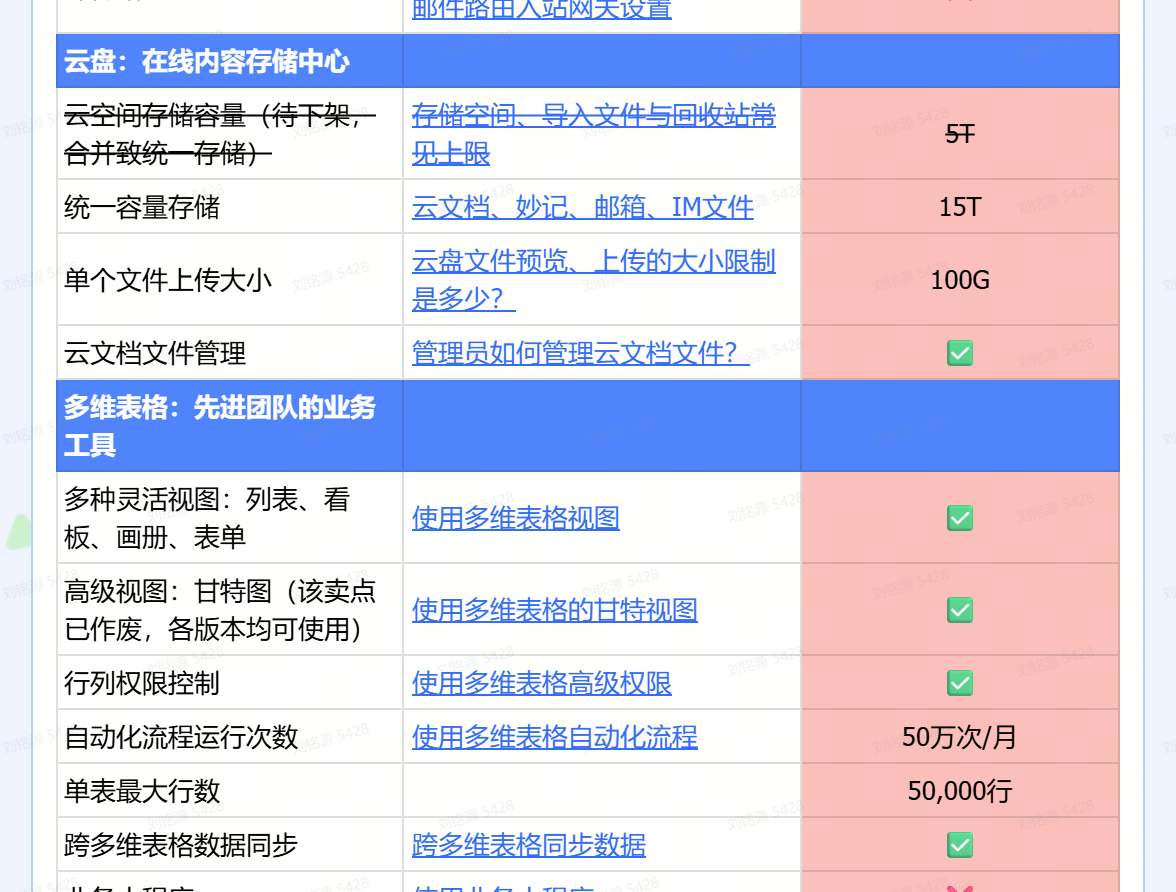The width and height of the screenshot is (1176, 892).
Task: Click the green check icon for 云文档文件管理
Action: click(x=960, y=353)
